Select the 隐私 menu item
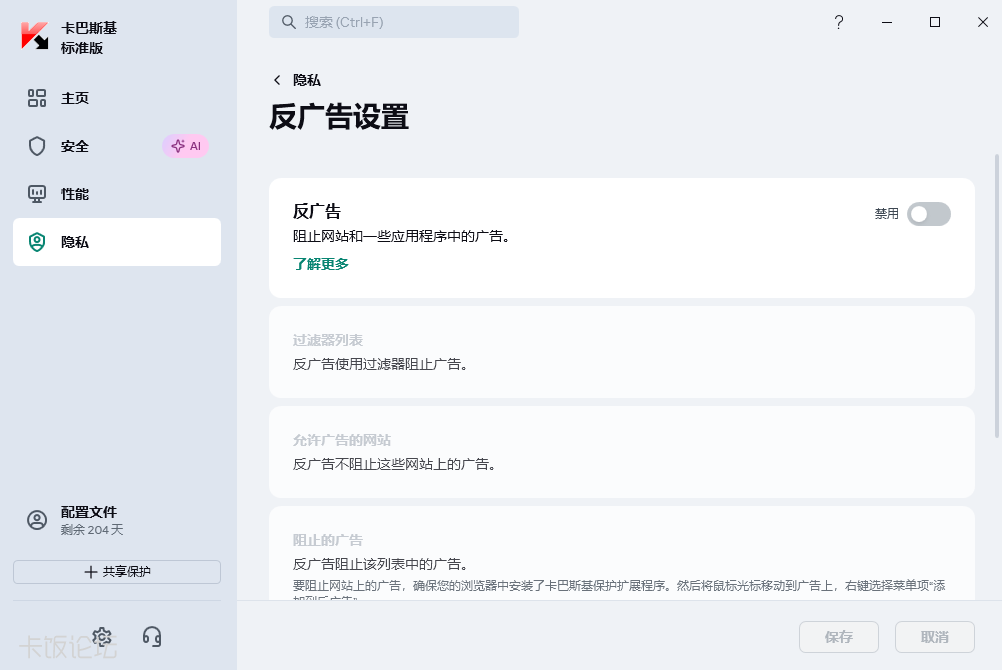Screen dimensions: 1002x670 pyautogui.click(x=117, y=242)
